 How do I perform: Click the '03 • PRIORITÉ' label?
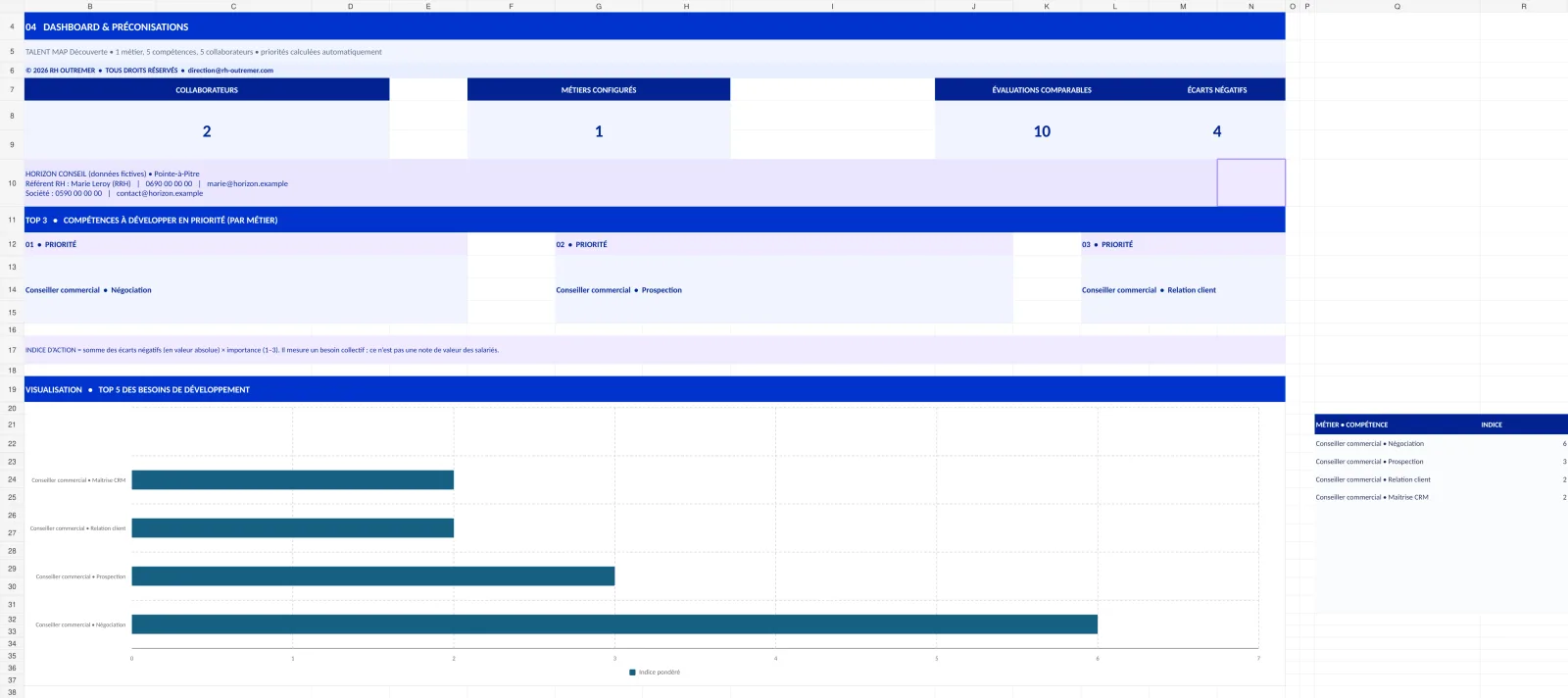coord(1107,244)
